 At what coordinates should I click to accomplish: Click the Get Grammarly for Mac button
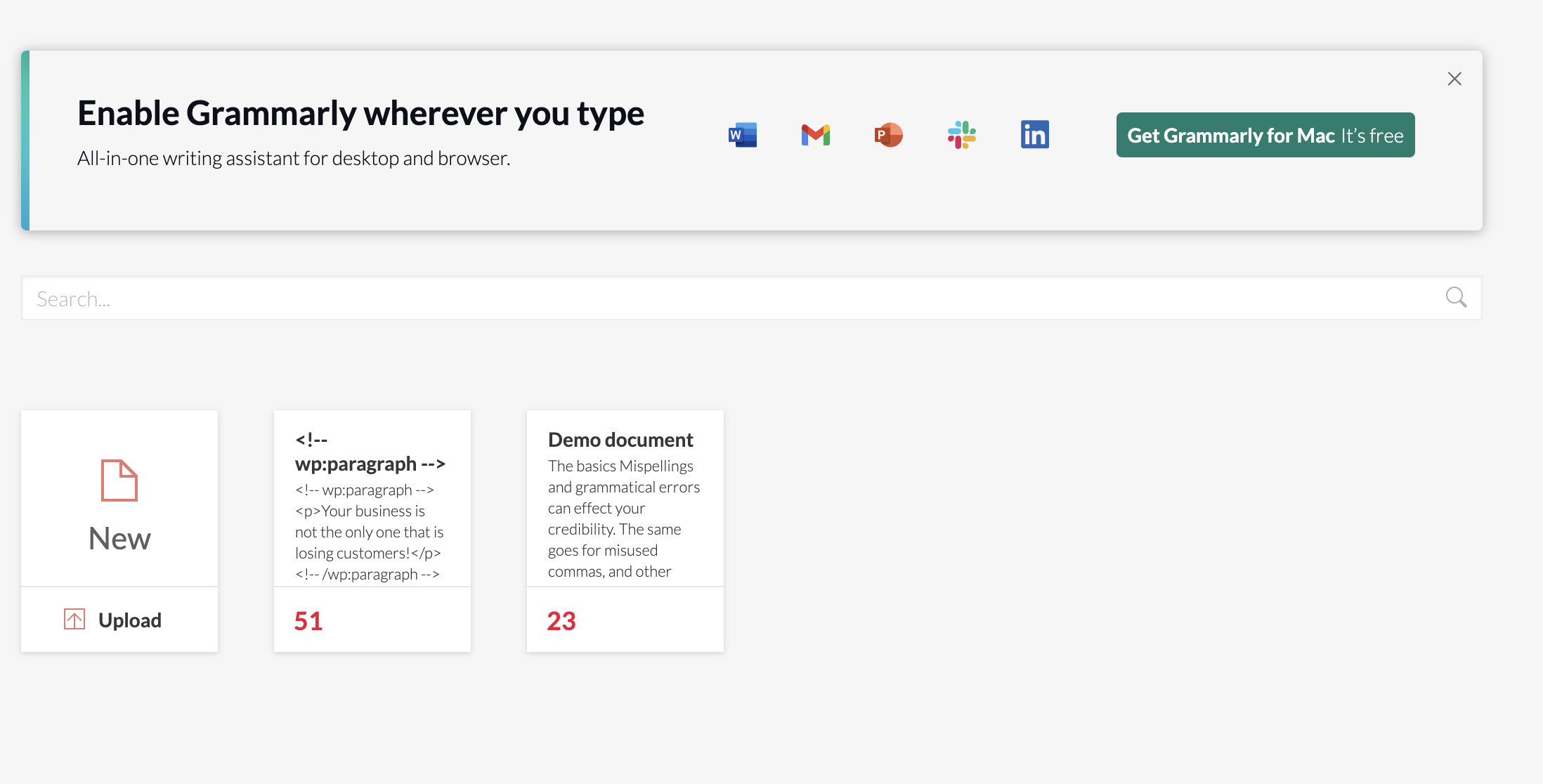[x=1264, y=134]
